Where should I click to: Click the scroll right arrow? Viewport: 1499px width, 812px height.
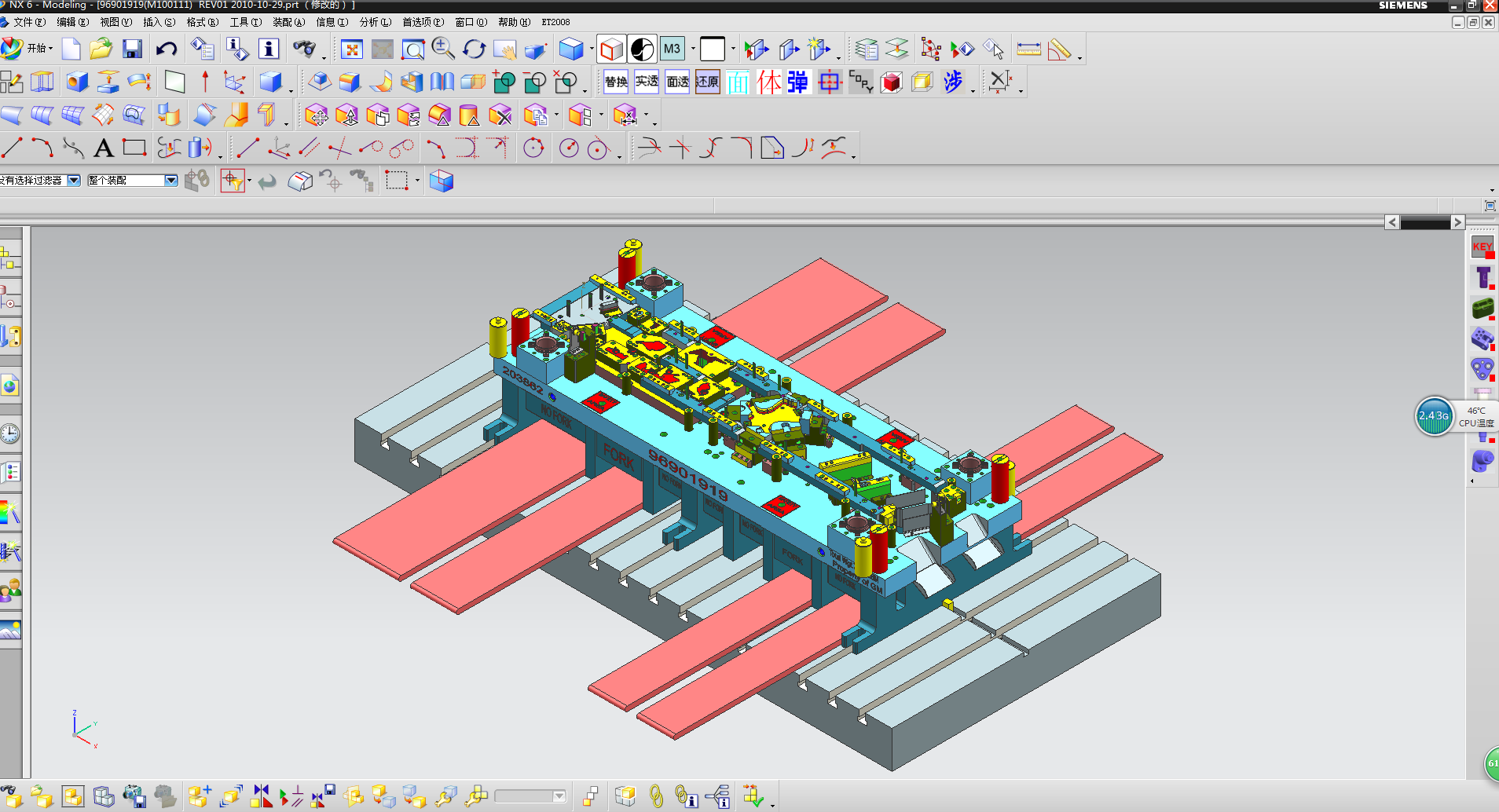click(x=1457, y=222)
